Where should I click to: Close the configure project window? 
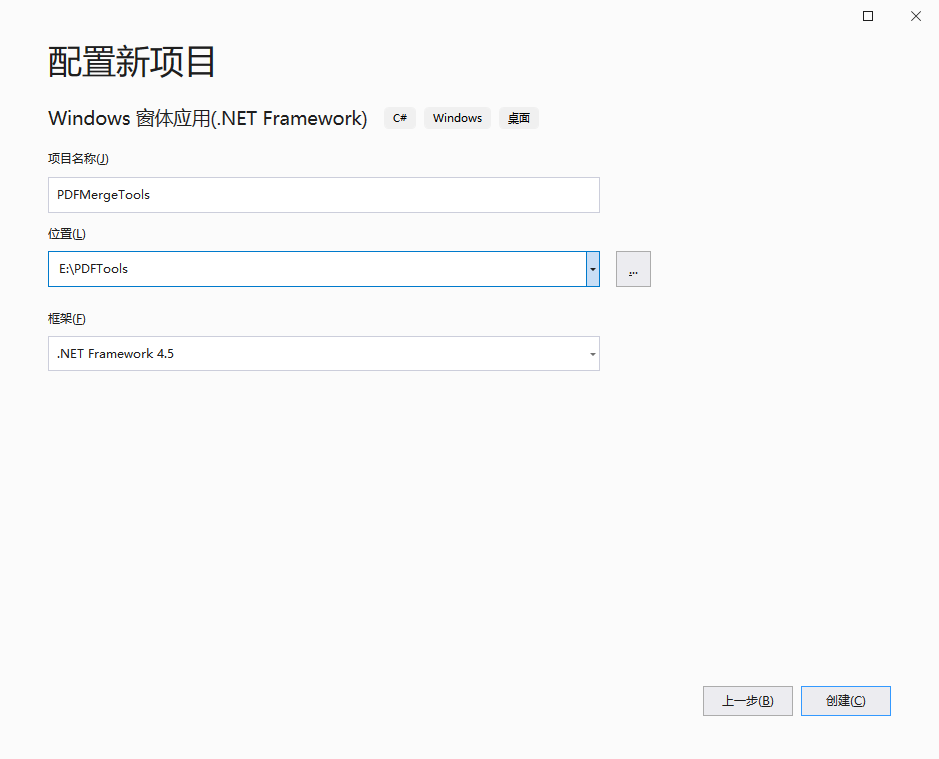click(x=916, y=16)
